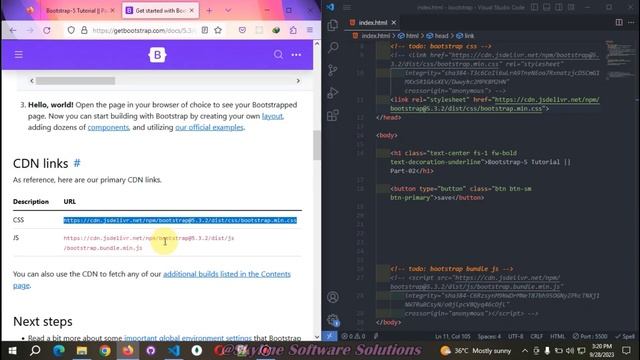Click the page vertical scrollbar thumb
The width and height of the screenshot is (640, 360).
click(317, 145)
